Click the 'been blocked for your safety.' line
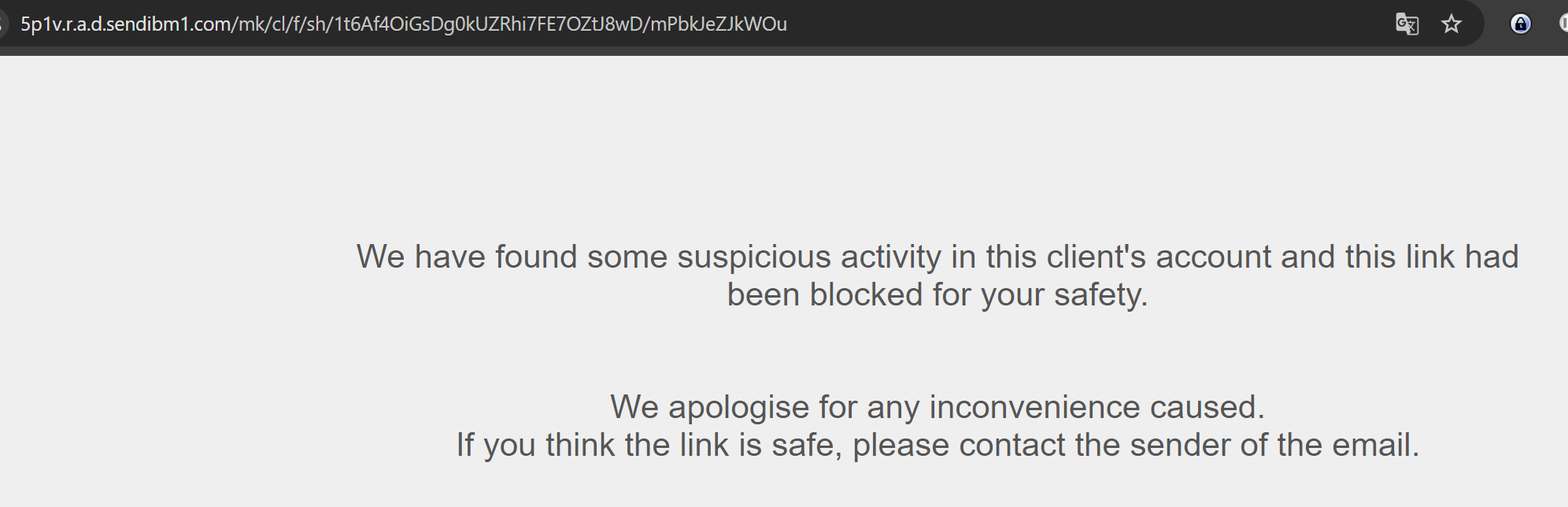1568x507 pixels. [x=937, y=295]
